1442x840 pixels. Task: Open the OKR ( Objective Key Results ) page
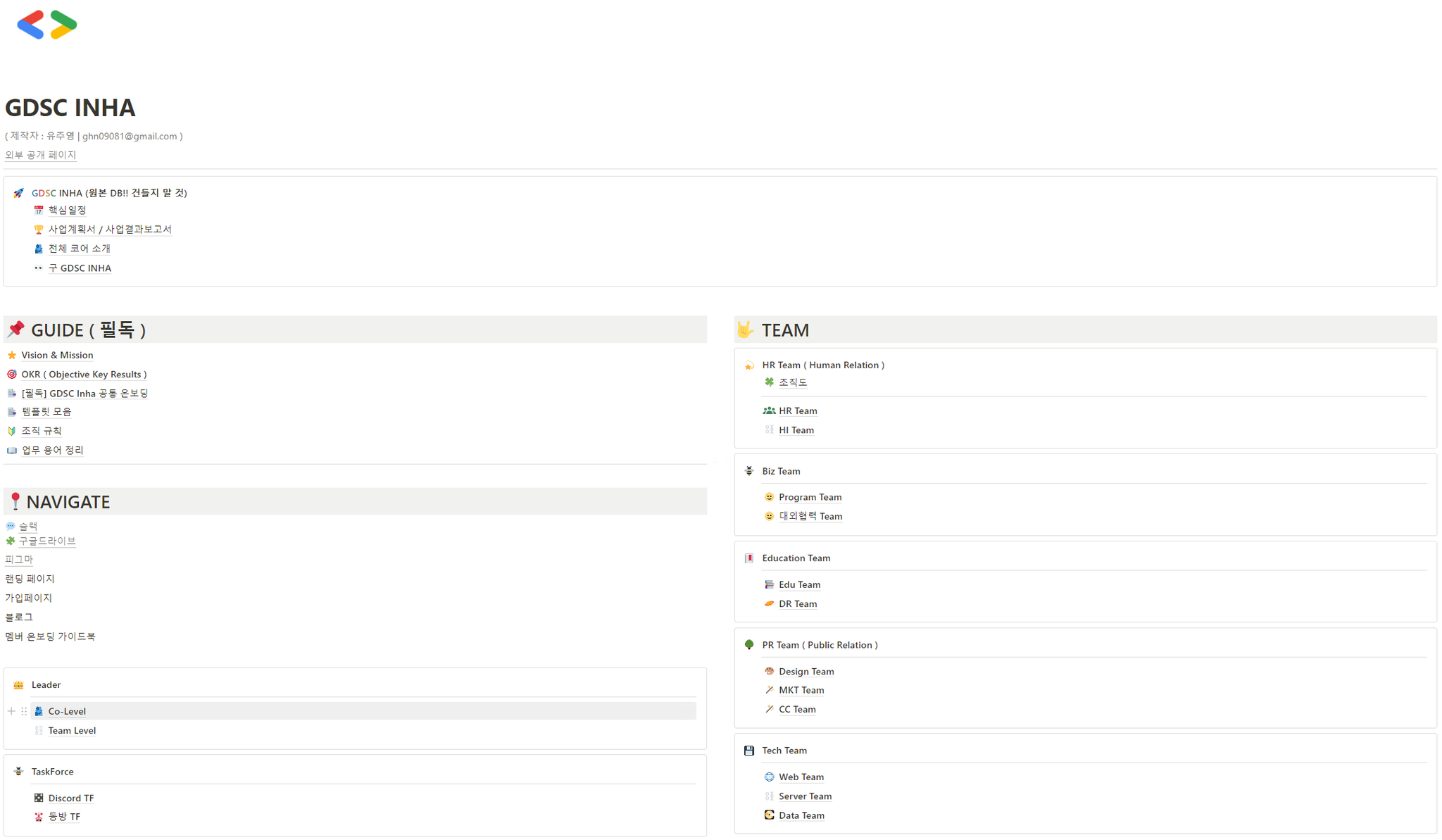click(84, 375)
